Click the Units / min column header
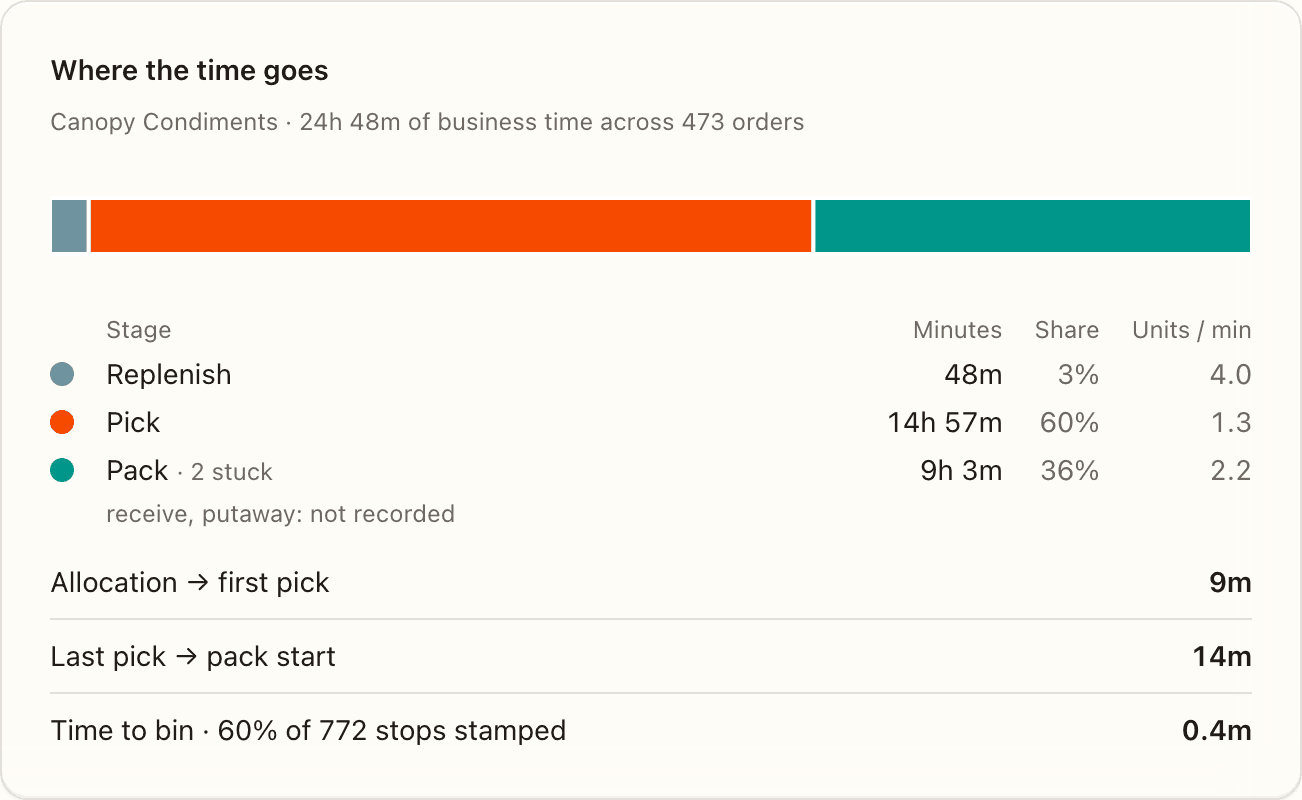 [1191, 330]
